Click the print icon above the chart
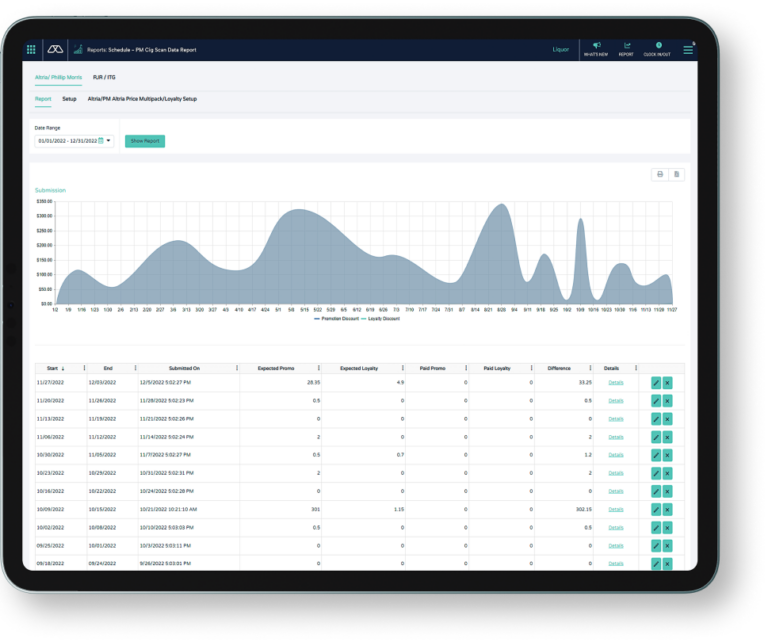Image resolution: width=768 pixels, height=642 pixels. [660, 174]
